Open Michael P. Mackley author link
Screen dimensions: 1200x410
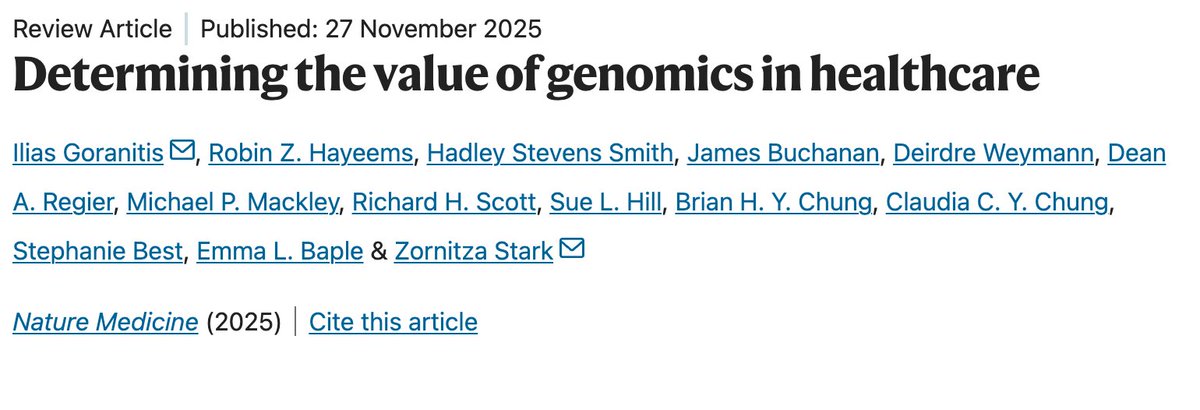234,203
